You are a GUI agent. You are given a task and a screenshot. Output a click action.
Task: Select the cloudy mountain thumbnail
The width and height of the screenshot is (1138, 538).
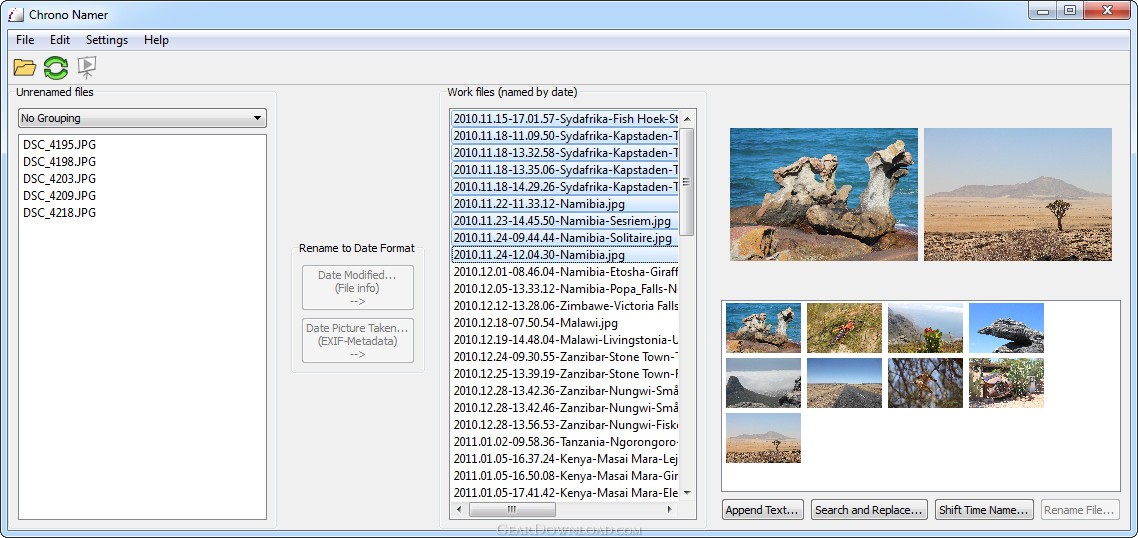click(764, 383)
